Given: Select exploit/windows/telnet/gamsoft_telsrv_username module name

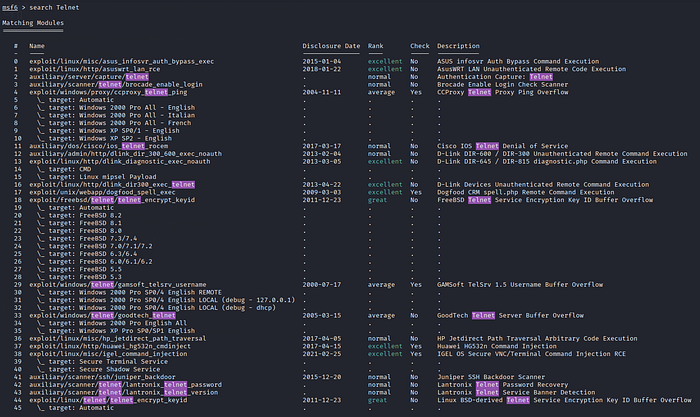Looking at the screenshot, I should (x=118, y=285).
